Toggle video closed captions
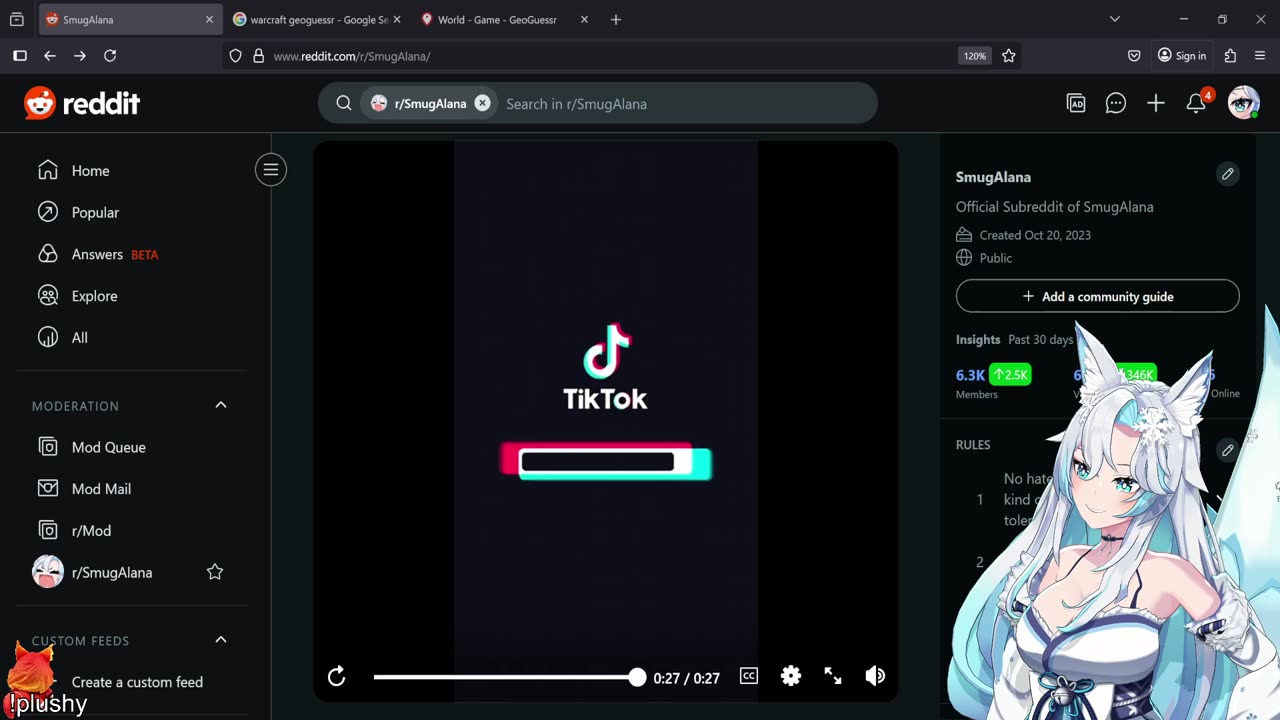The image size is (1280, 720). coord(749,676)
